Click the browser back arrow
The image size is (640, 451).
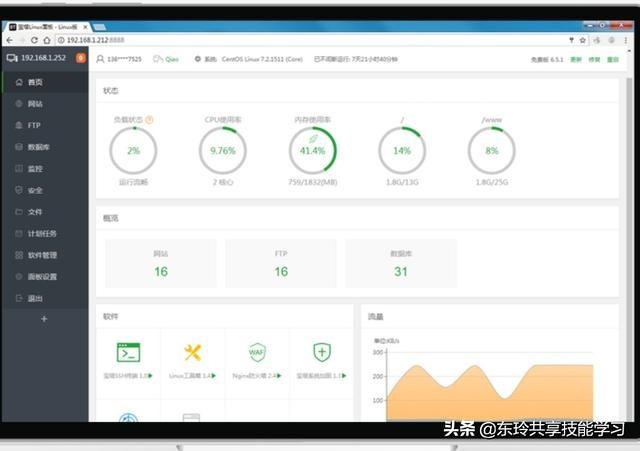[x=9, y=40]
